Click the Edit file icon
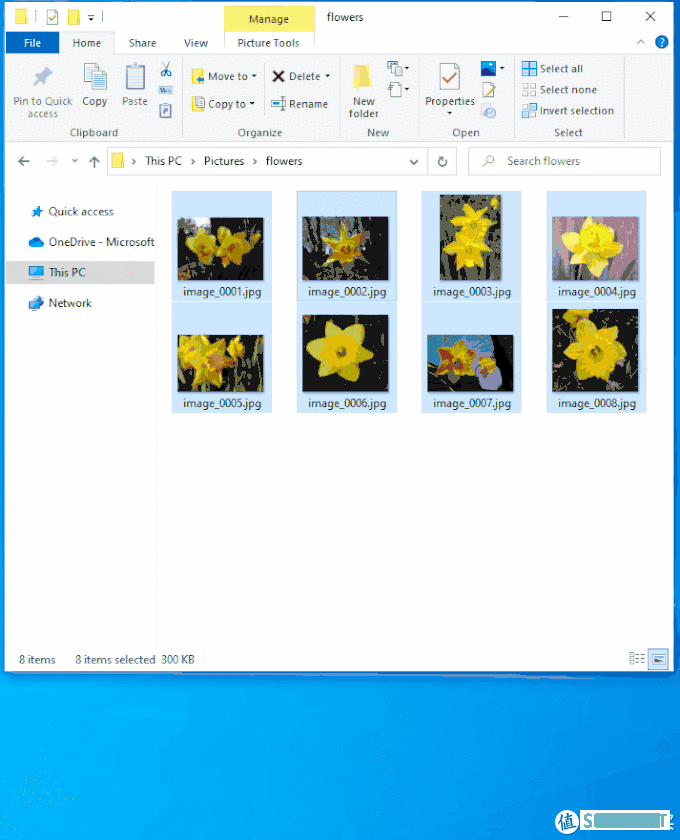 [489, 90]
